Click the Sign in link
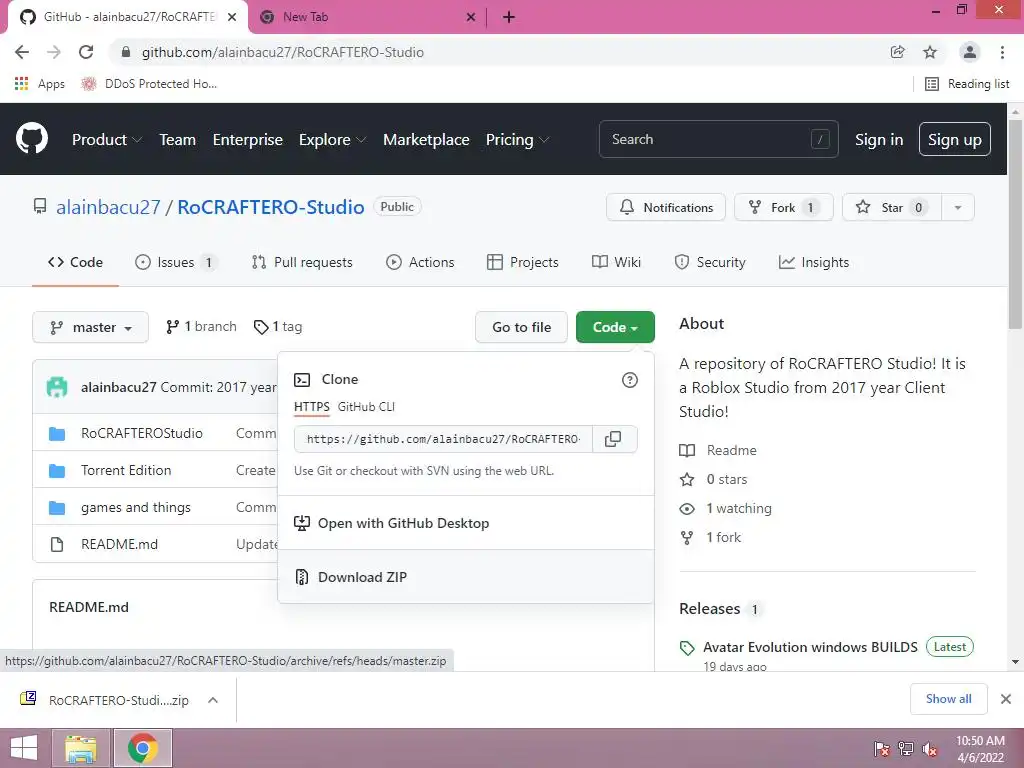This screenshot has width=1024, height=768. [x=879, y=140]
